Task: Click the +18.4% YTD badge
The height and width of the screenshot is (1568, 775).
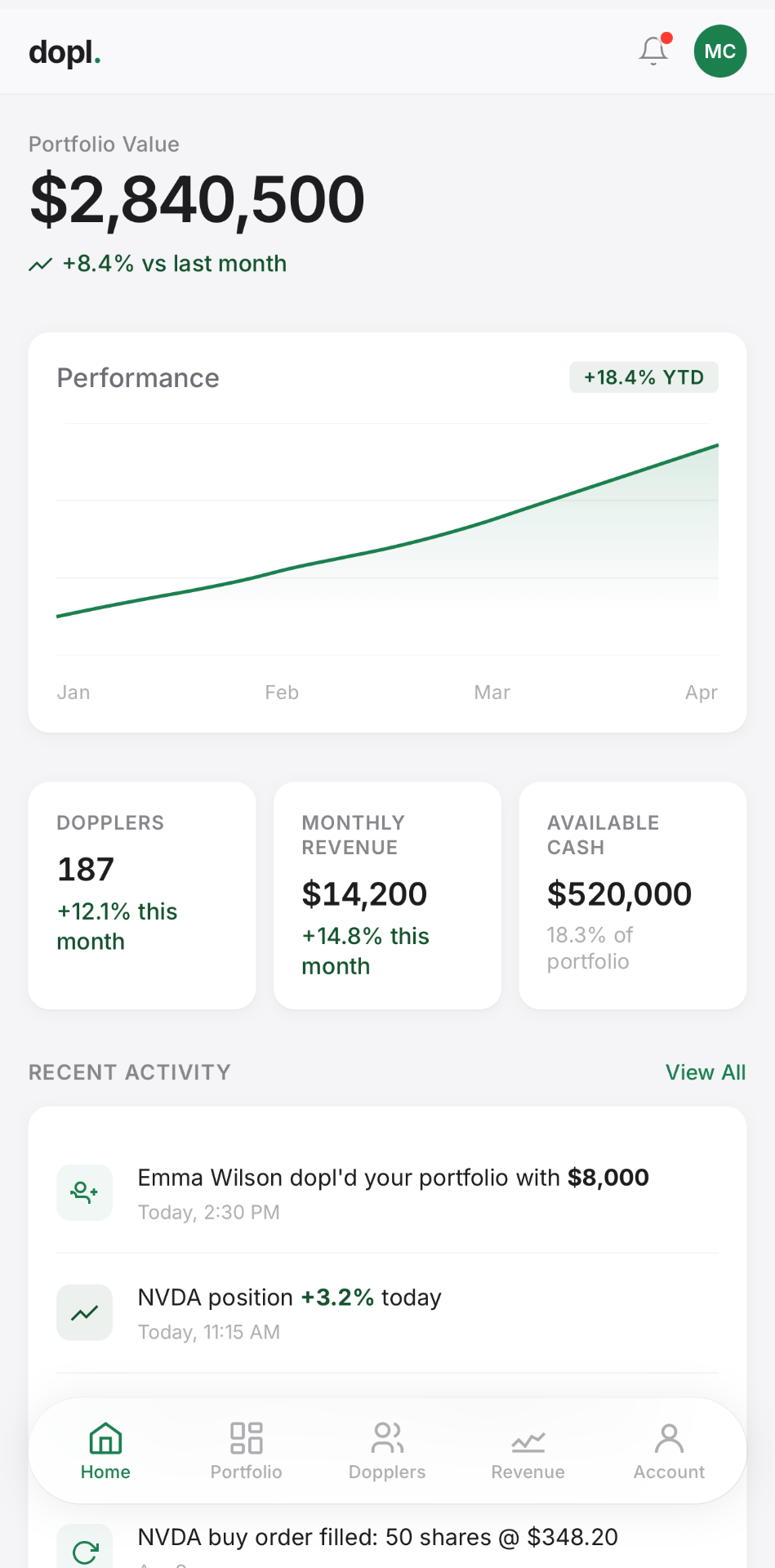Action: pyautogui.click(x=644, y=377)
